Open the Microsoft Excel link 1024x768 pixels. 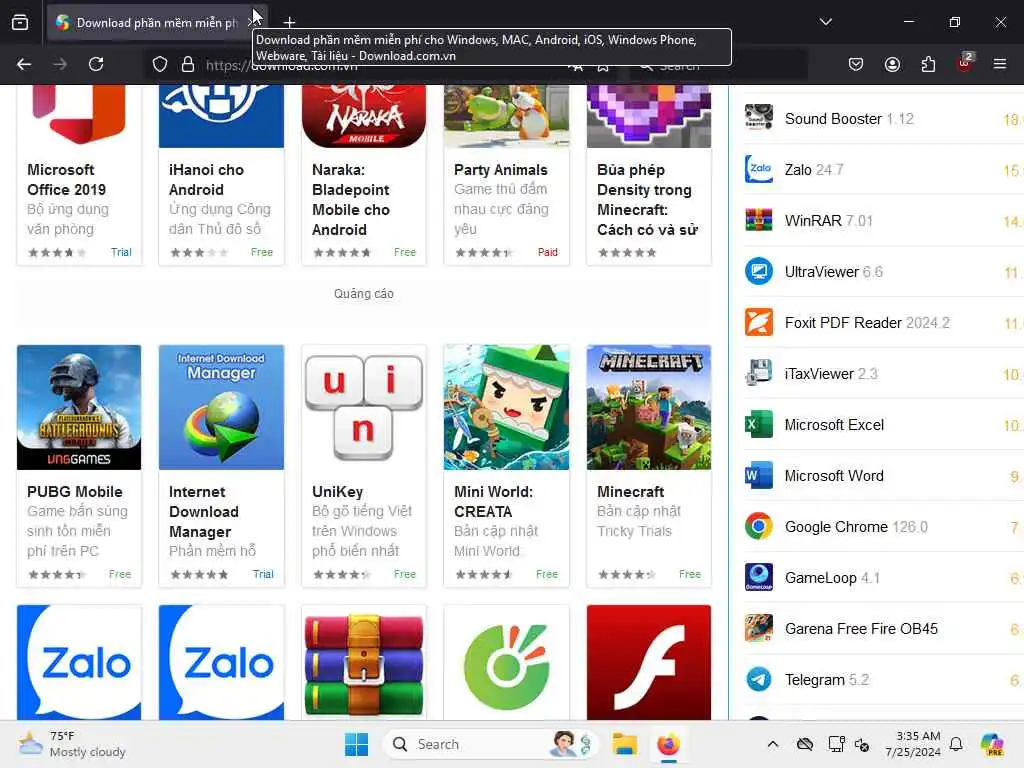tap(834, 424)
